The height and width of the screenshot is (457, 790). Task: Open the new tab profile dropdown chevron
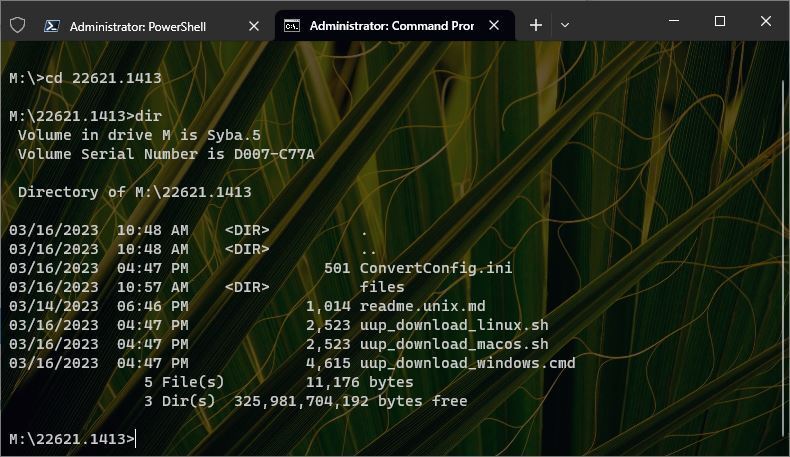[x=565, y=25]
